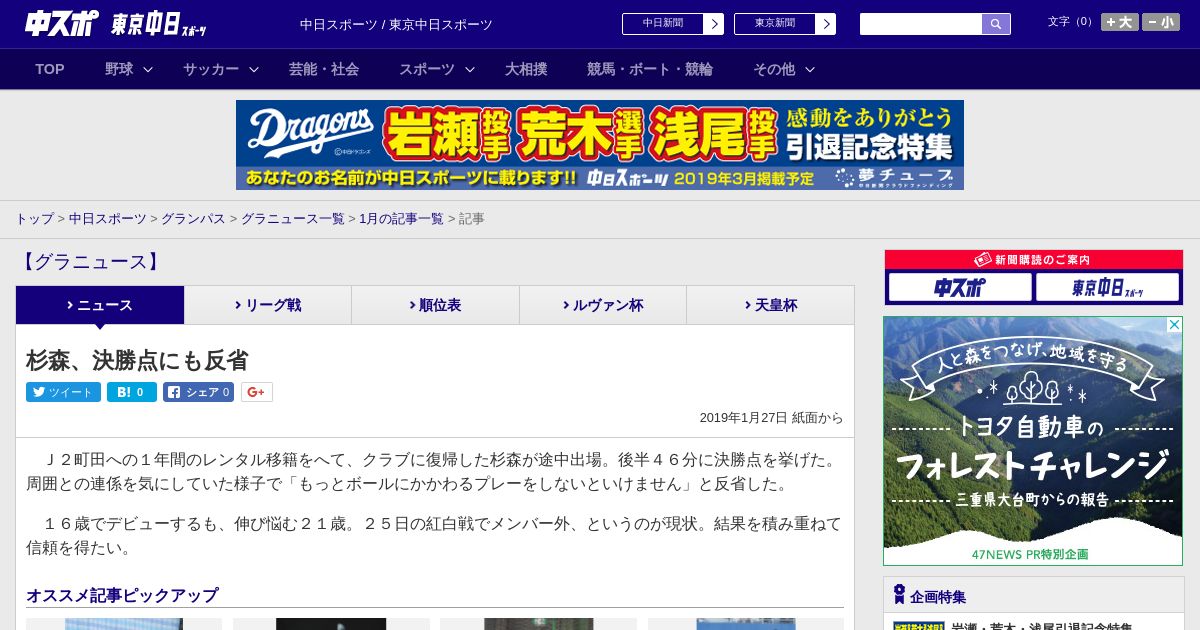Switch to the ルヴァン杯 tab

click(603, 305)
